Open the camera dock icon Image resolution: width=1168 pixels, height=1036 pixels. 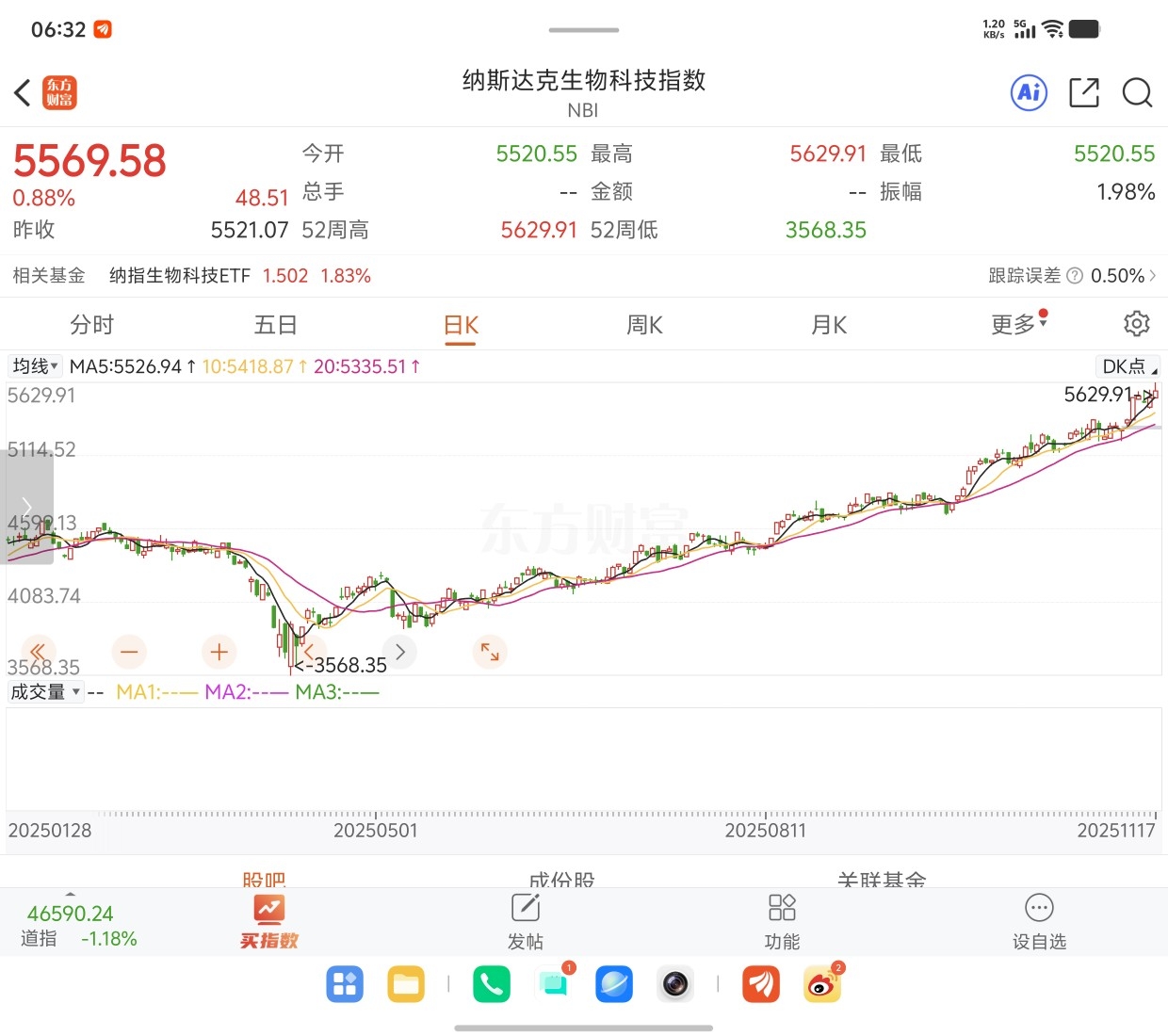click(675, 984)
